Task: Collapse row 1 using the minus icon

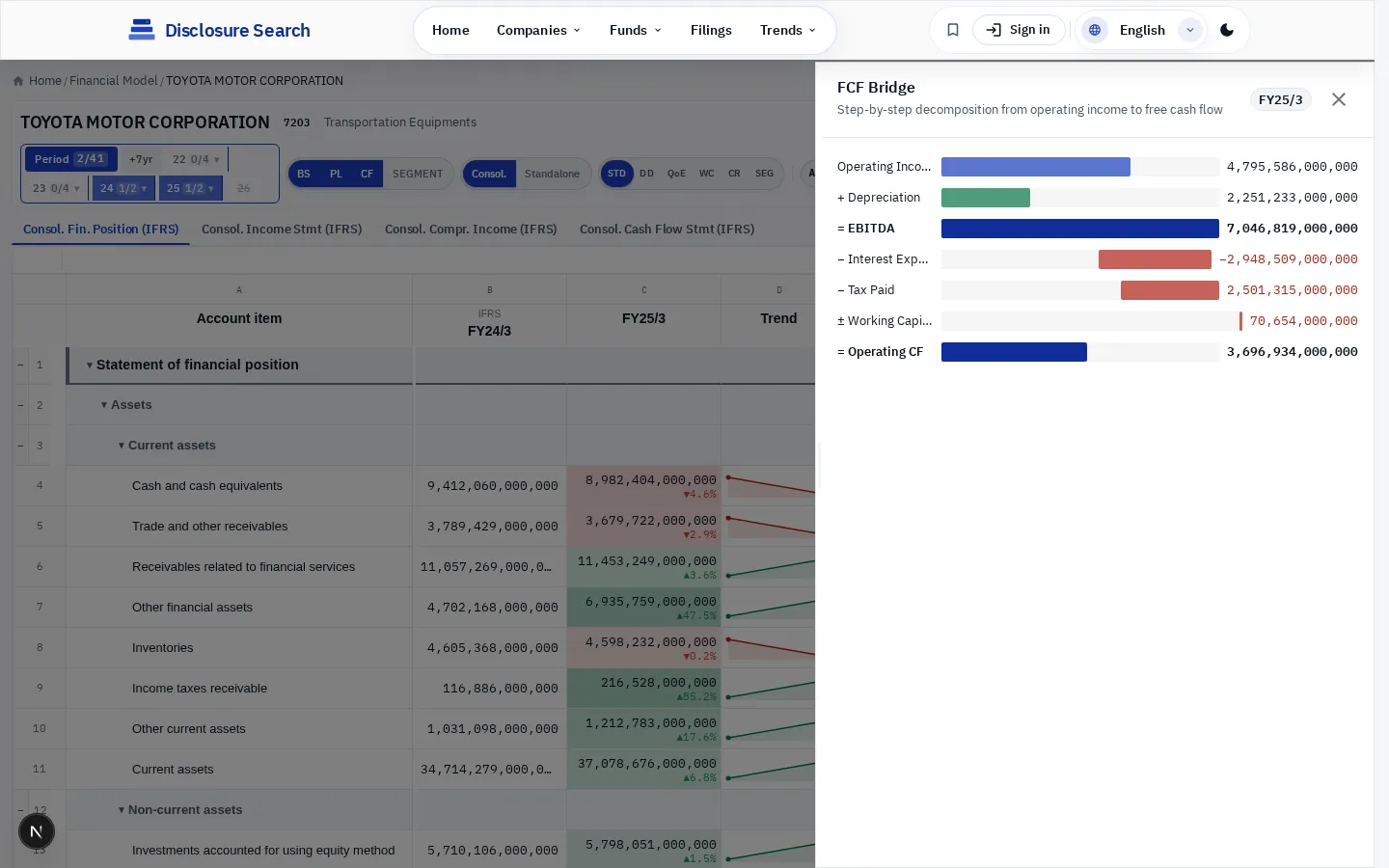Action: 20,365
